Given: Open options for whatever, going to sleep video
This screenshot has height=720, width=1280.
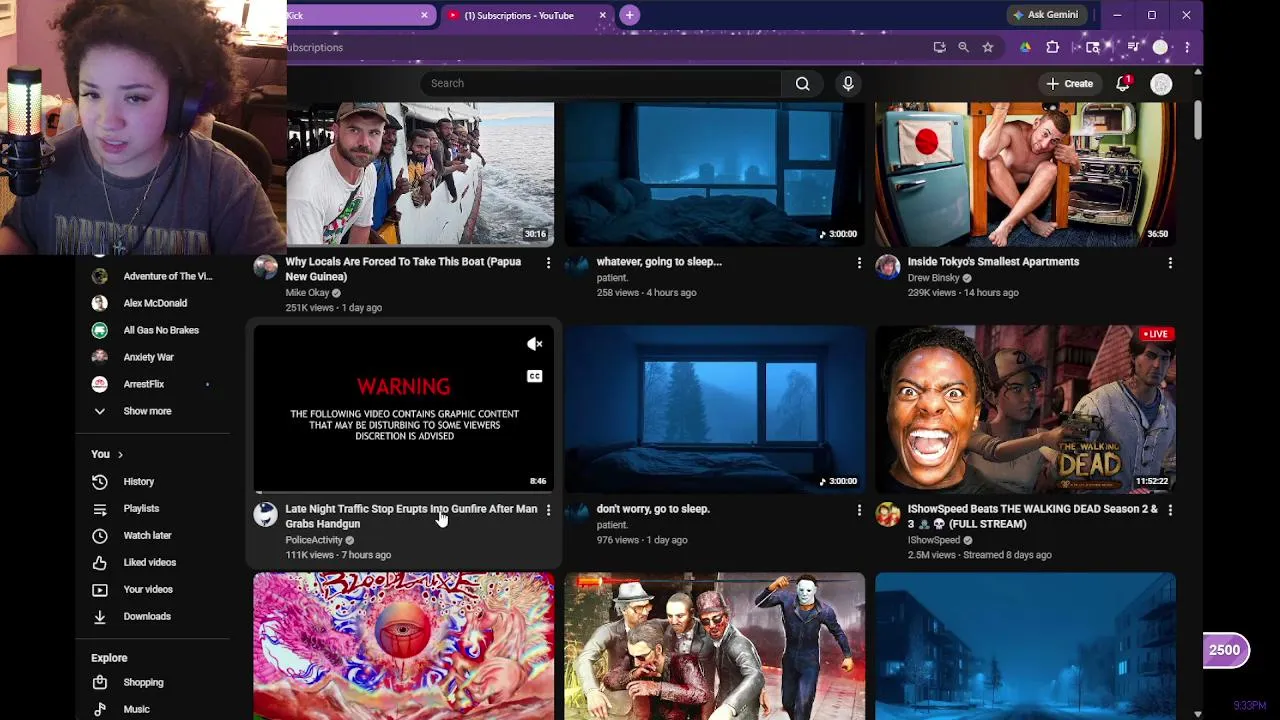Looking at the screenshot, I should coord(859,263).
